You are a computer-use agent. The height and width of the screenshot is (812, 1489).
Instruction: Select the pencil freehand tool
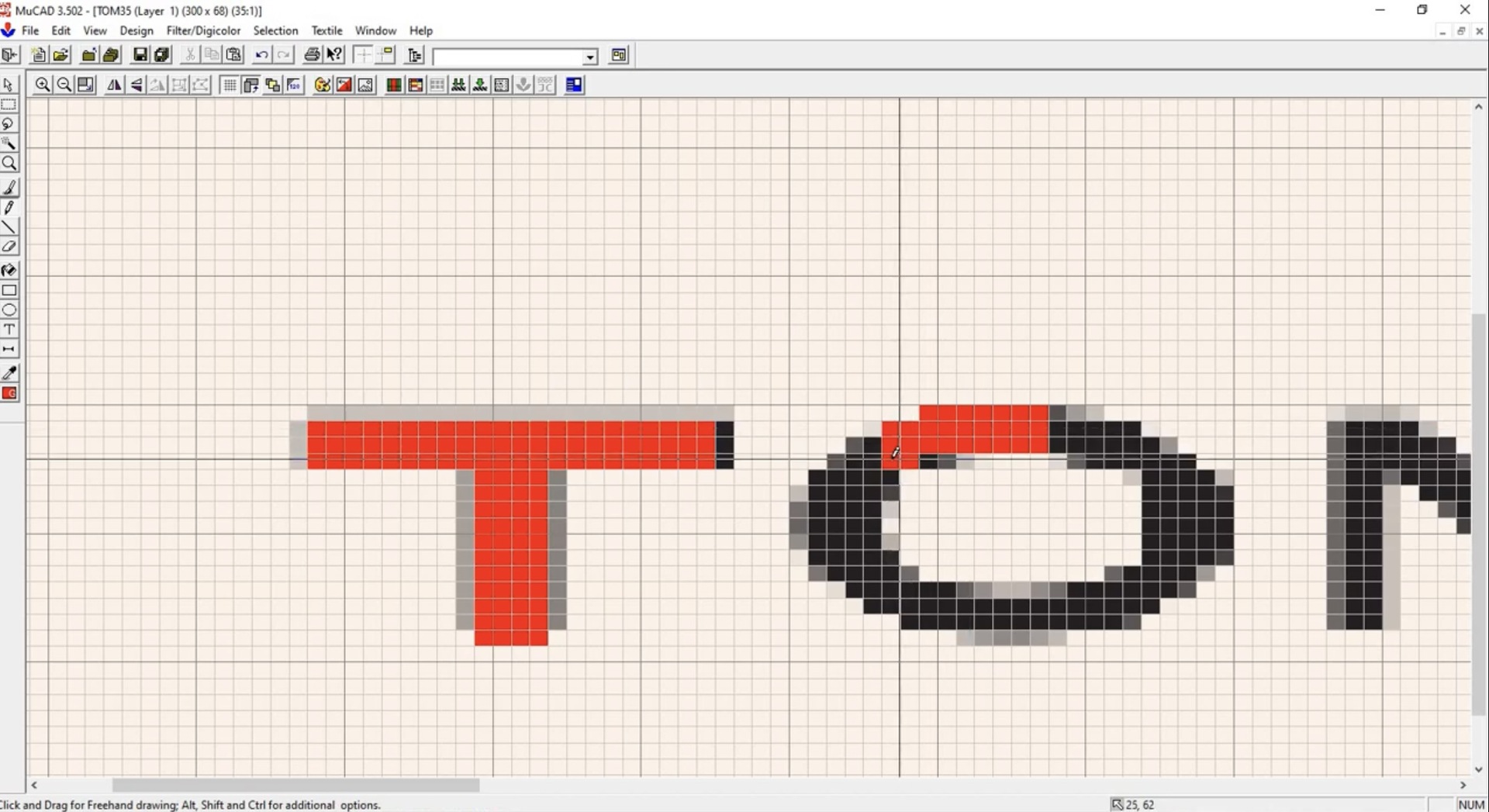pyautogui.click(x=9, y=207)
